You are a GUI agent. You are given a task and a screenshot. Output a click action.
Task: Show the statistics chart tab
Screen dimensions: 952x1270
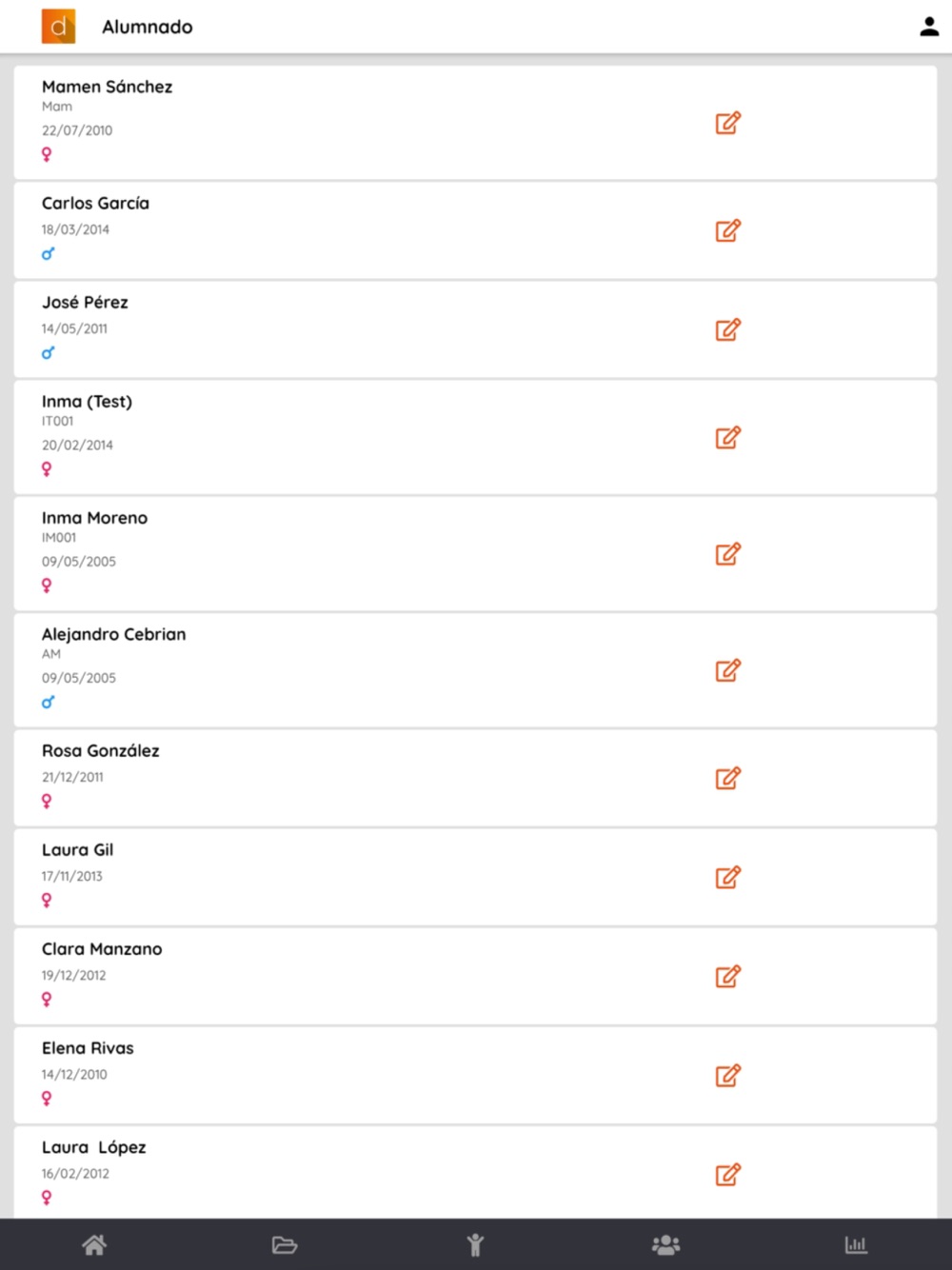(x=856, y=1244)
